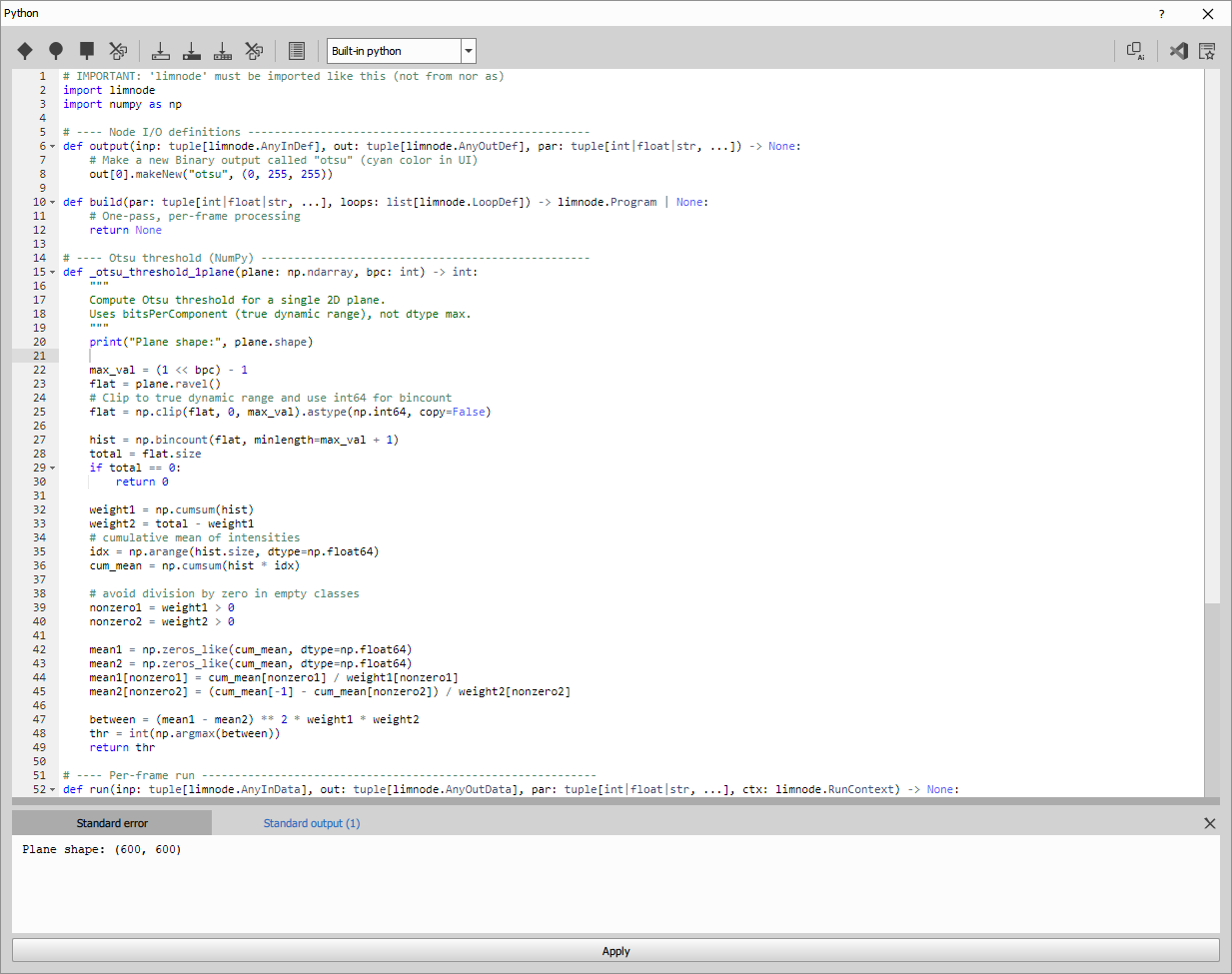
Task: Open the Built-in python interpreter dropdown
Action: coord(468,50)
